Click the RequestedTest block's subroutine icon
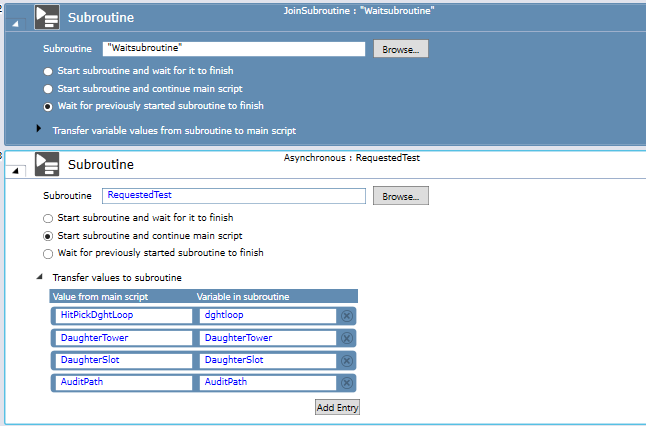Image resolution: width=646 pixels, height=426 pixels. click(47, 164)
